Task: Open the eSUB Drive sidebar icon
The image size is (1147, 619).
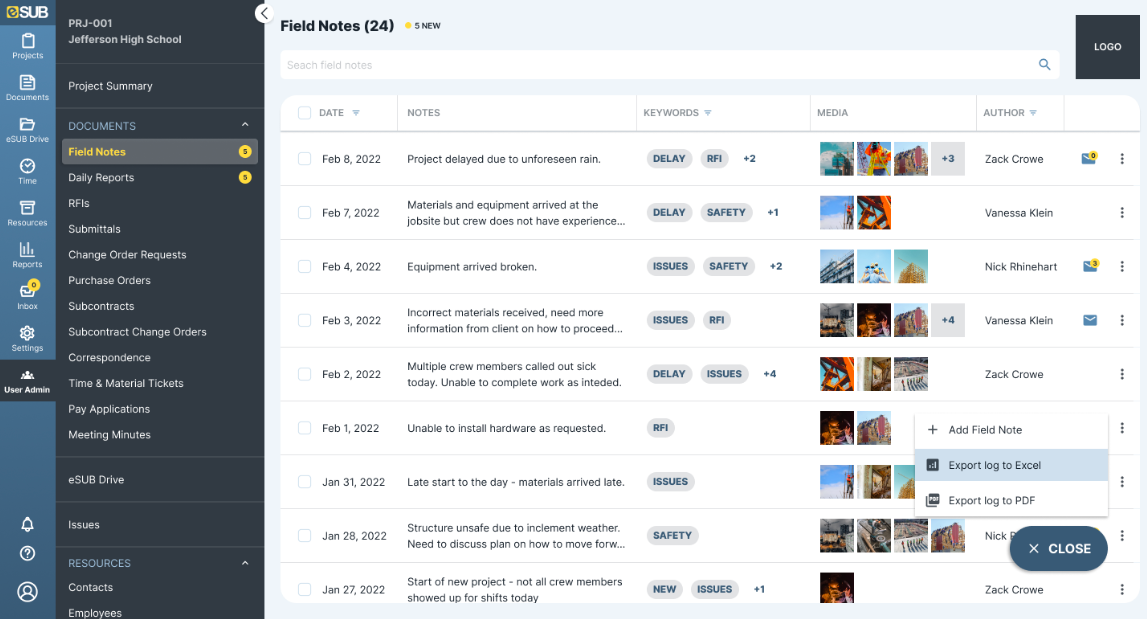Action: pos(27,128)
